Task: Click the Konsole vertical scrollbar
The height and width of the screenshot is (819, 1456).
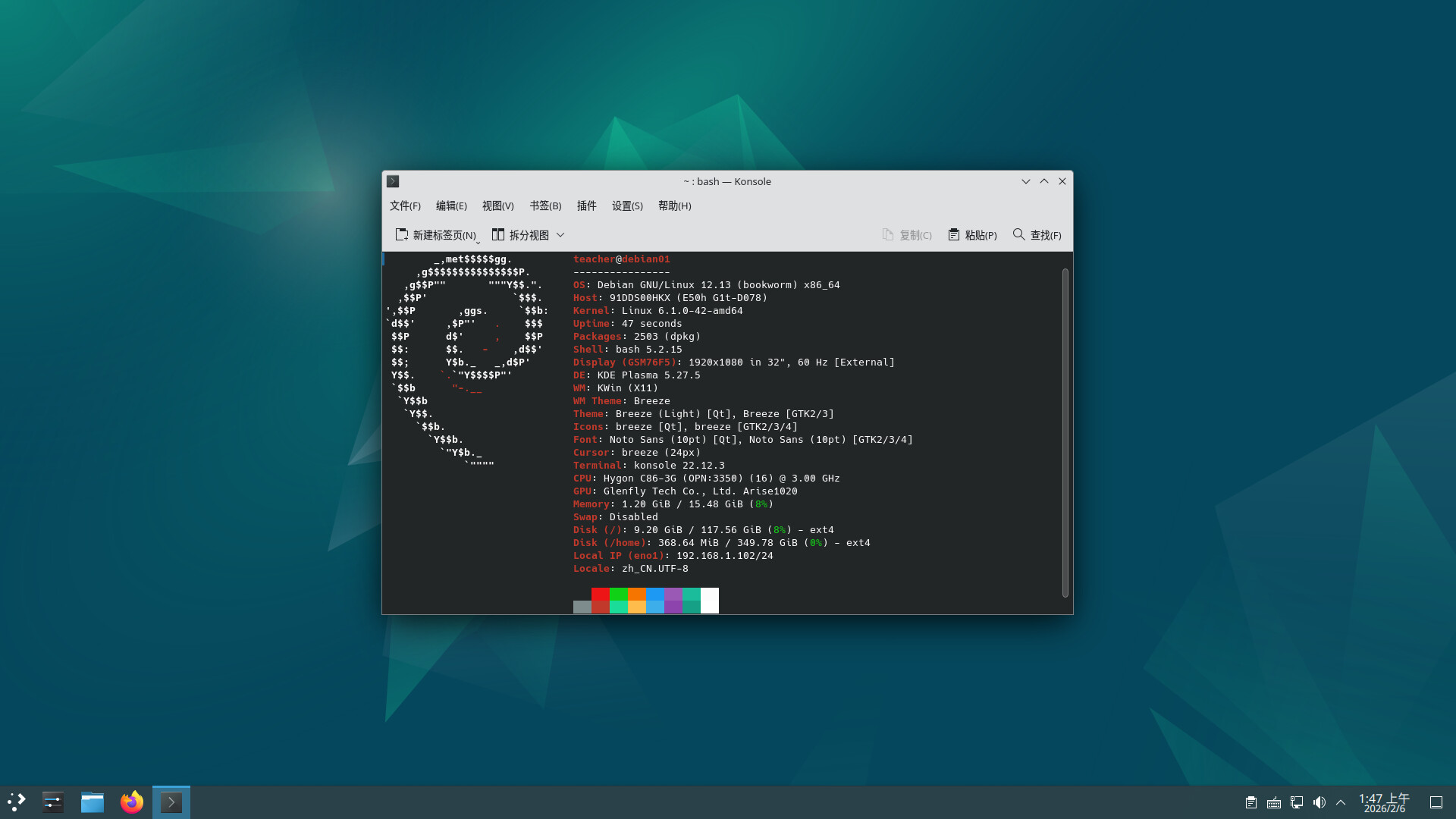Action: click(x=1065, y=432)
